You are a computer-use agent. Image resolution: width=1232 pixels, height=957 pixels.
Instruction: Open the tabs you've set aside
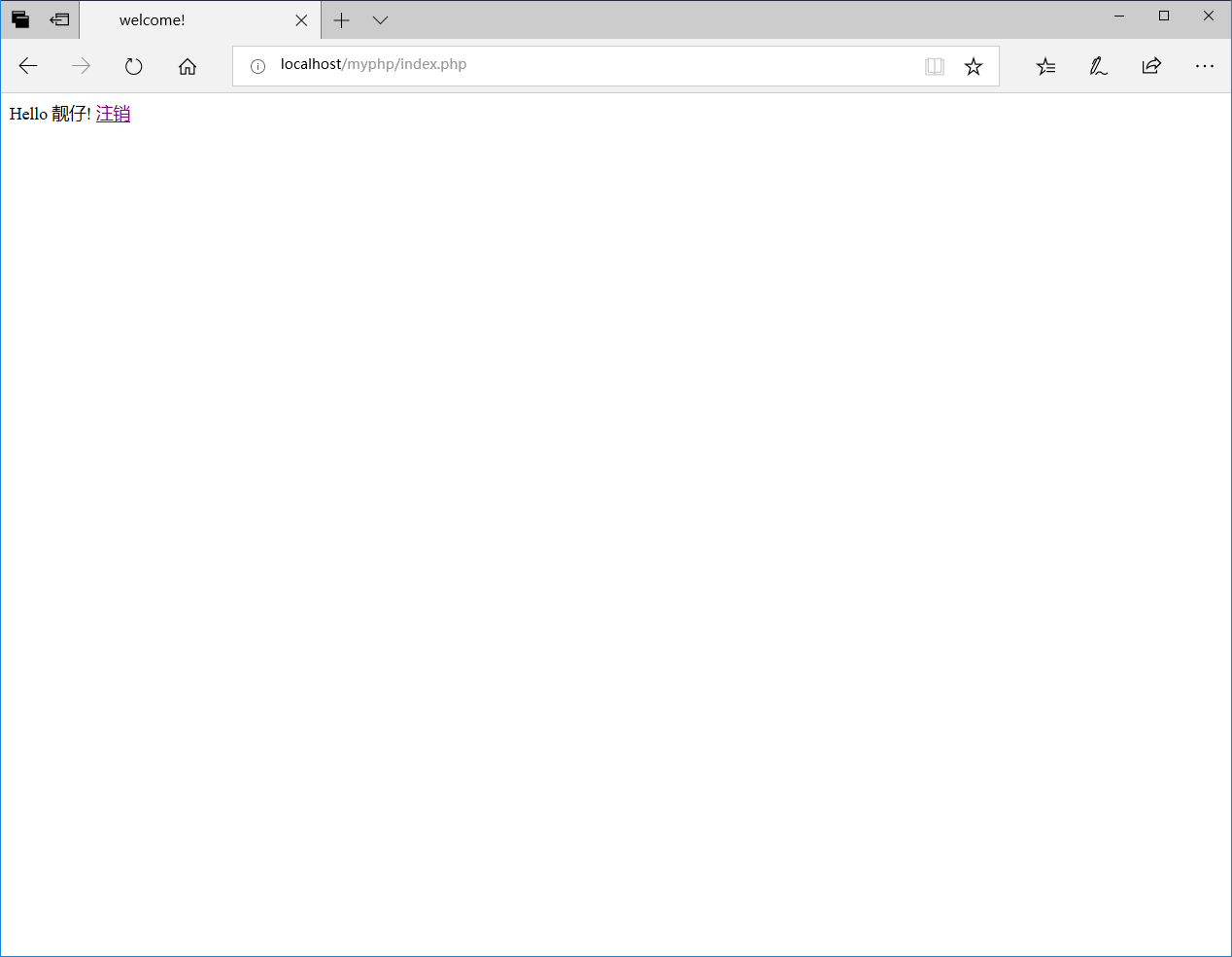[x=20, y=19]
